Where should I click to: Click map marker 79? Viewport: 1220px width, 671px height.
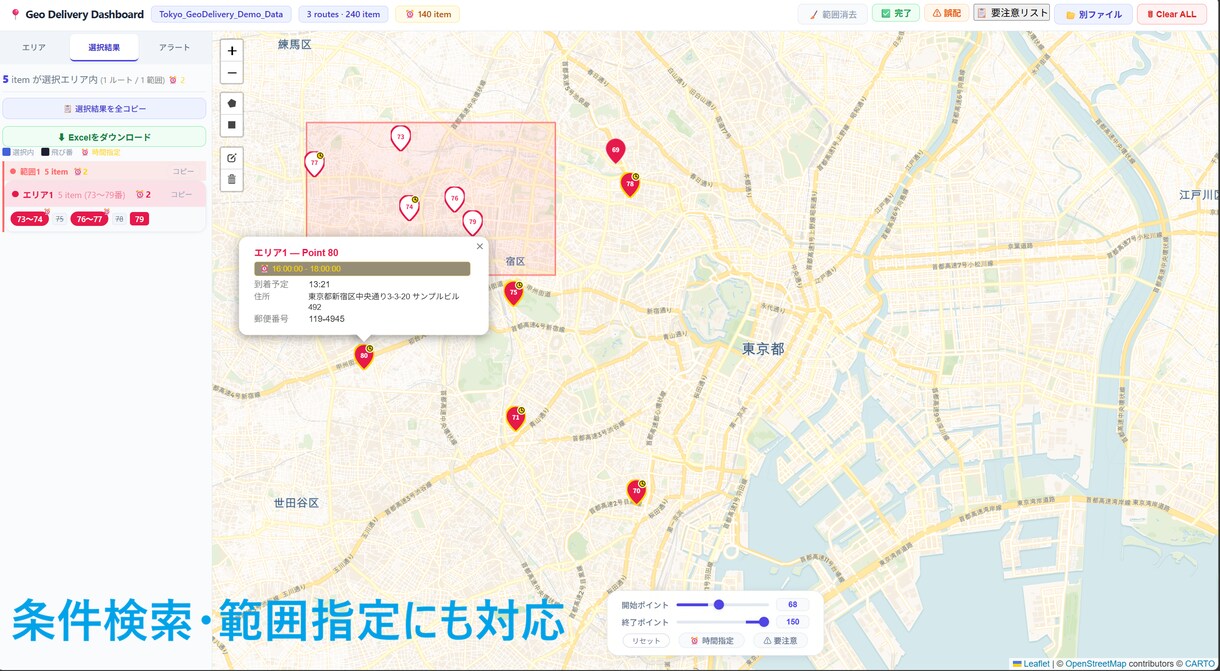pyautogui.click(x=472, y=222)
